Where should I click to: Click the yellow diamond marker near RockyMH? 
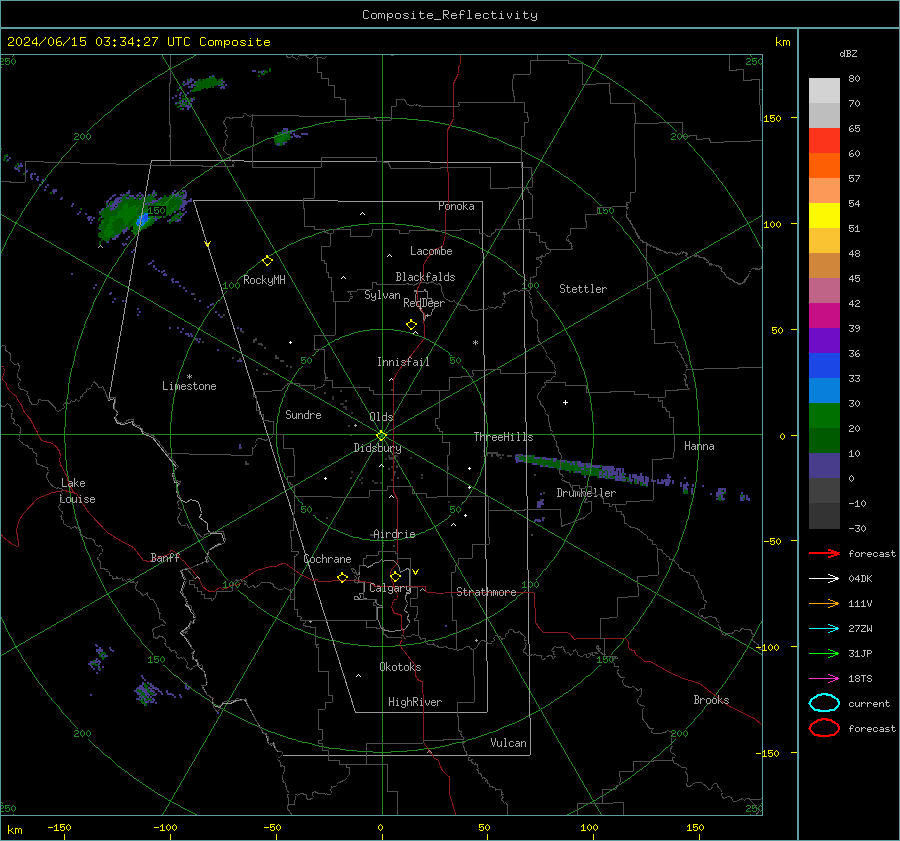(267, 261)
